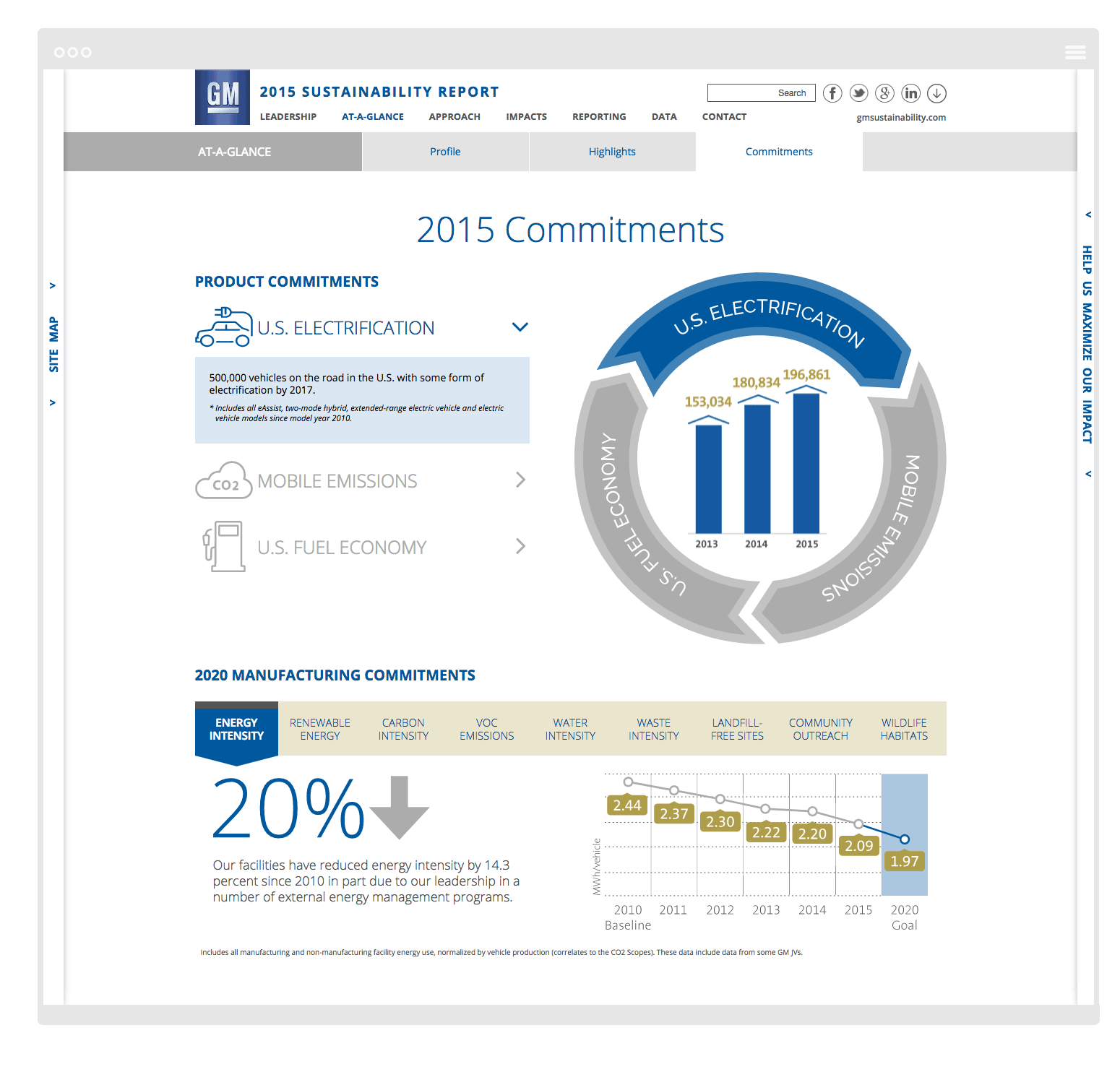
Task: Open the Approach menu
Action: tap(455, 117)
